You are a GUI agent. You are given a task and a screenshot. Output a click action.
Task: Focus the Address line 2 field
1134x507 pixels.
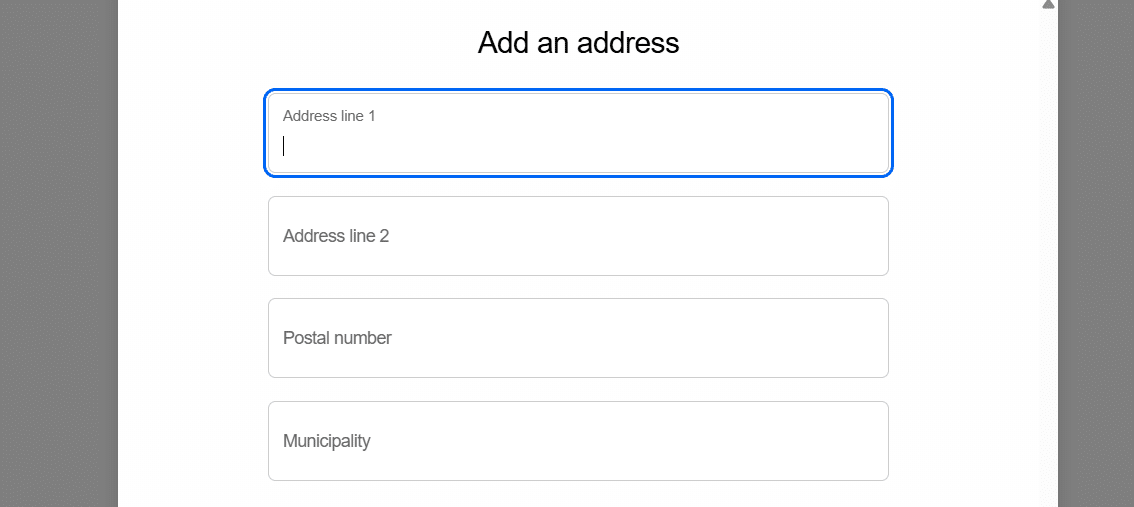point(578,236)
